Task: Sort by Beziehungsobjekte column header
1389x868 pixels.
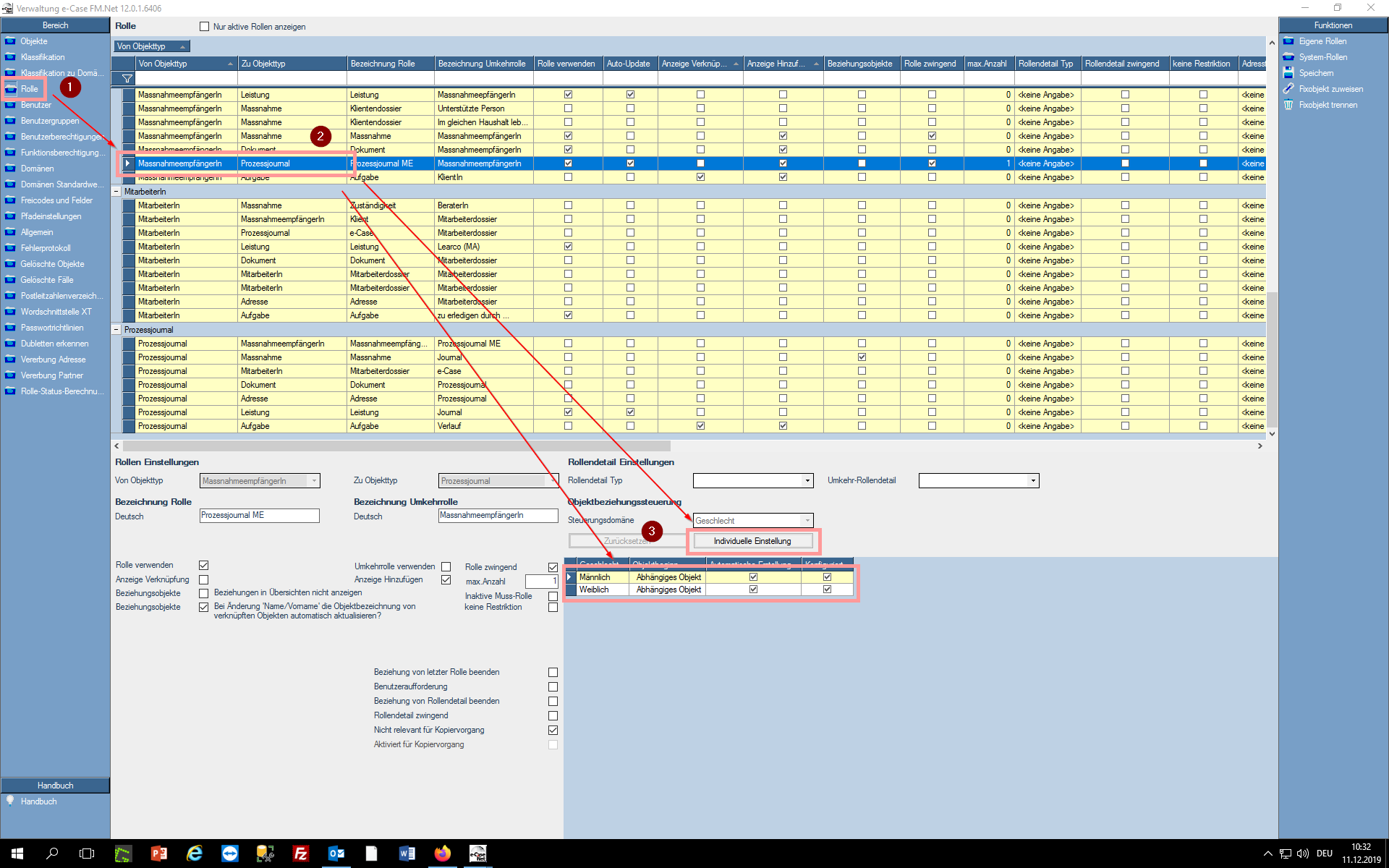Action: pyautogui.click(x=862, y=64)
